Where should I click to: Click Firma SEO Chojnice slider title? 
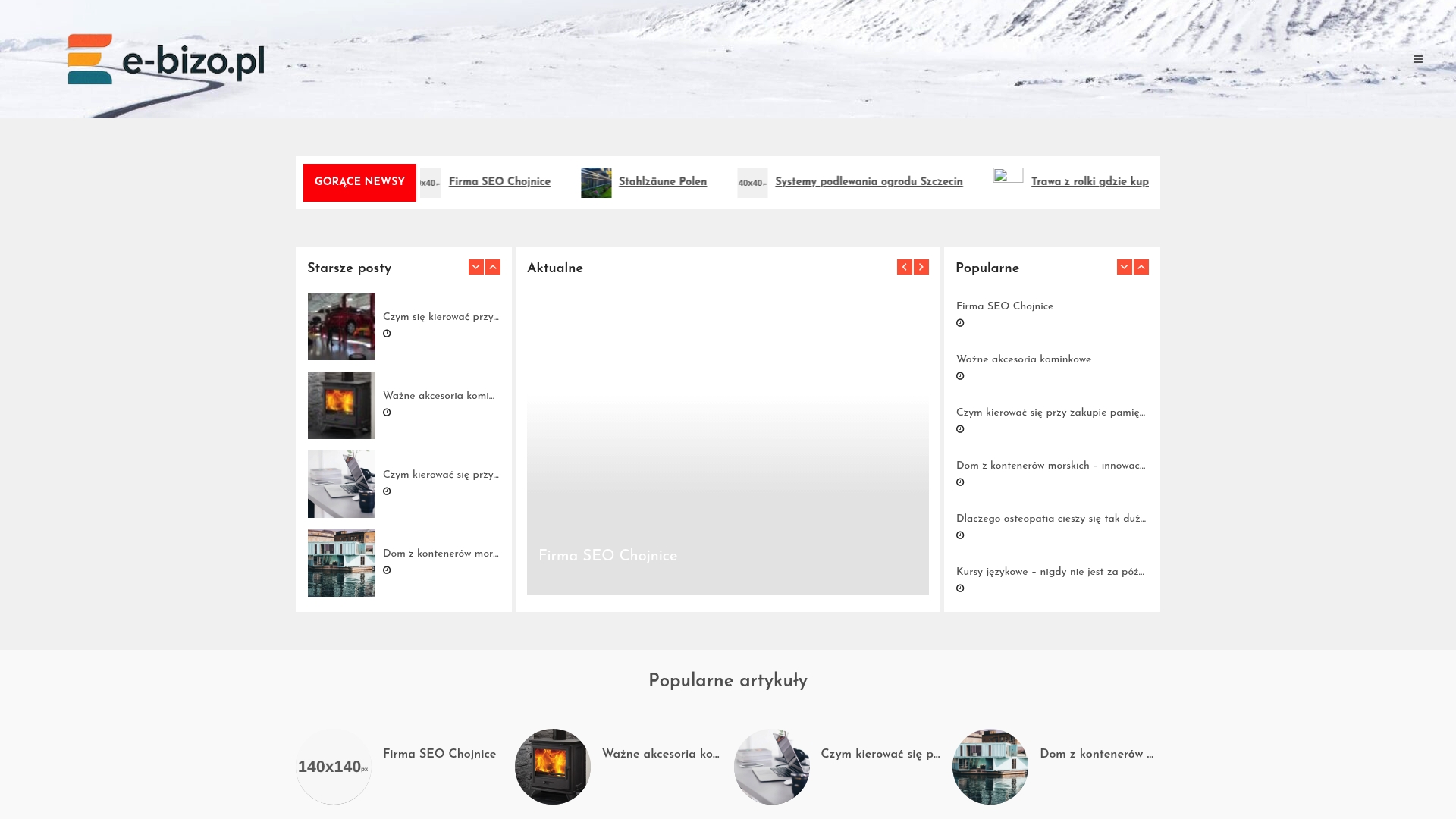607,556
